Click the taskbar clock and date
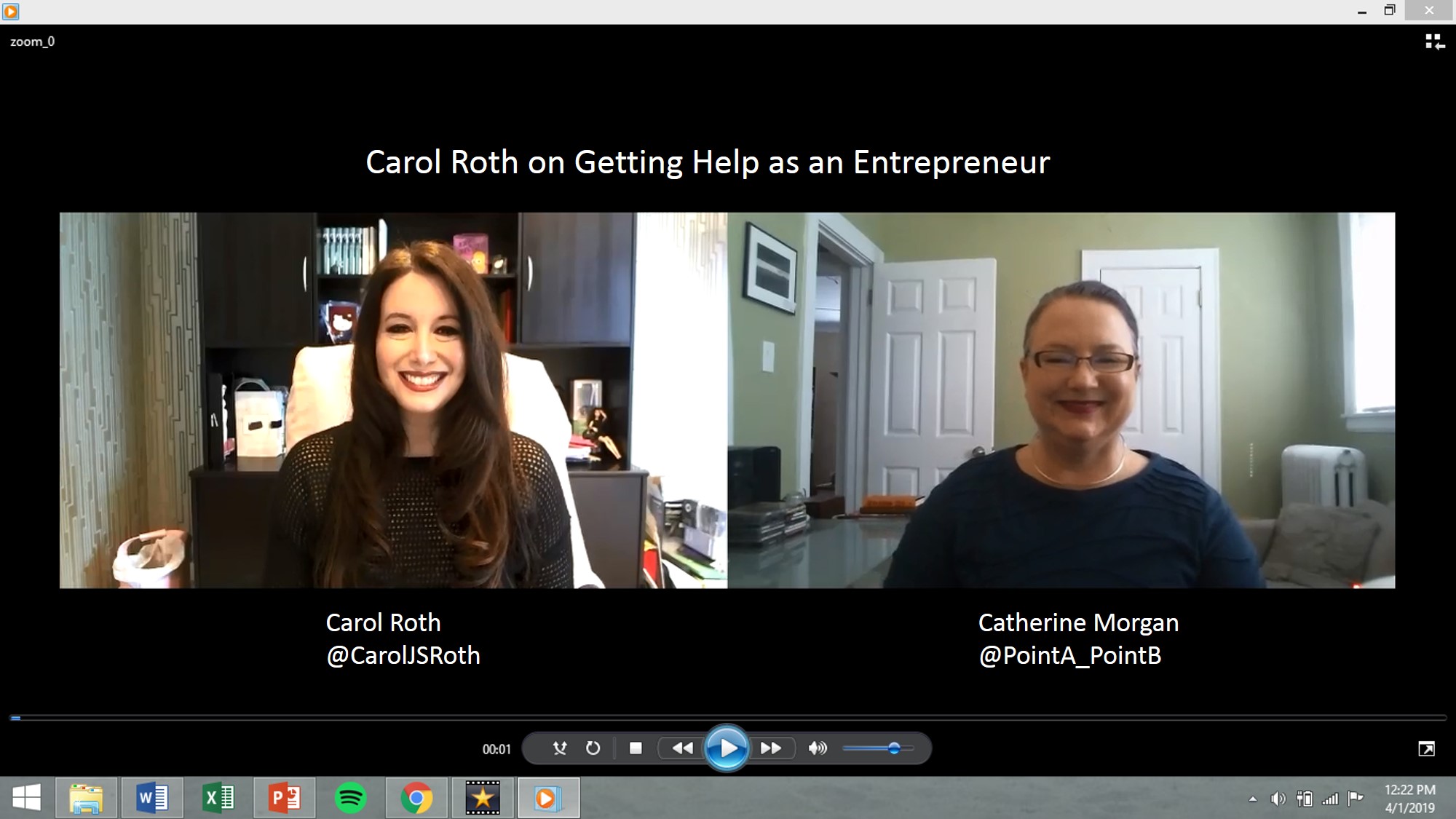Screen dimensions: 1456x819 pos(1409,799)
